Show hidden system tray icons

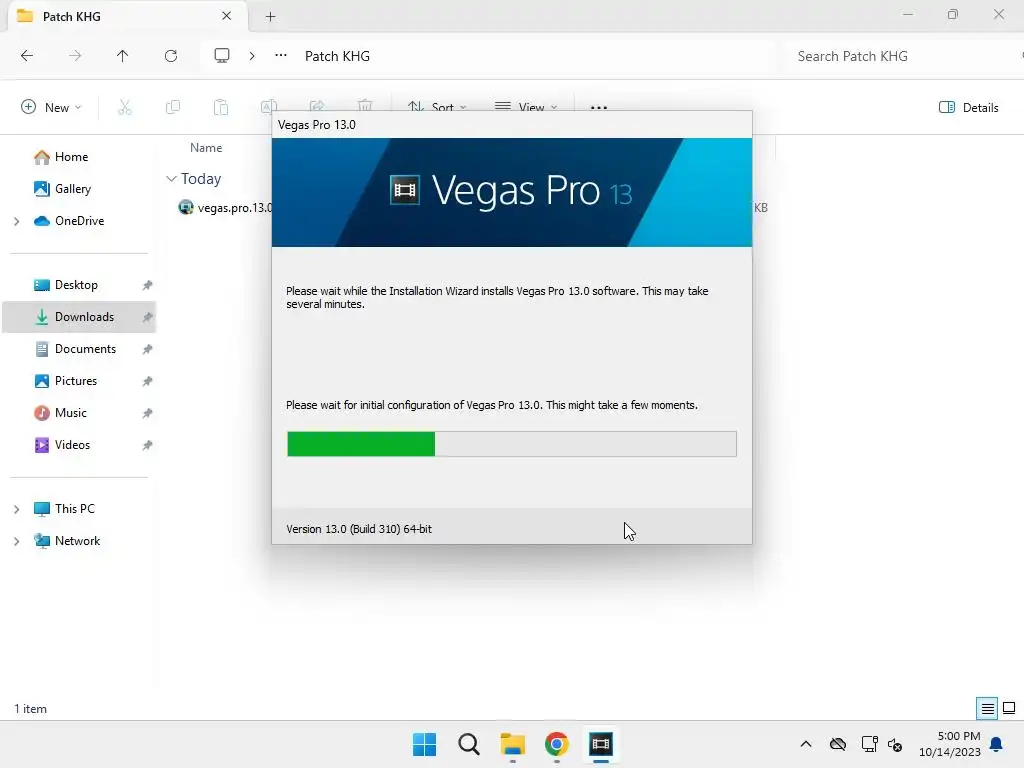click(806, 744)
